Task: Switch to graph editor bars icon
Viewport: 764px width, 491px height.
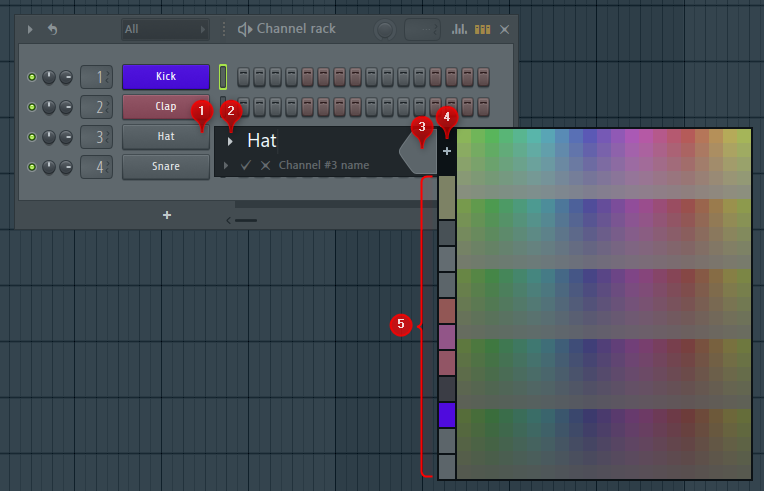Action: point(460,30)
